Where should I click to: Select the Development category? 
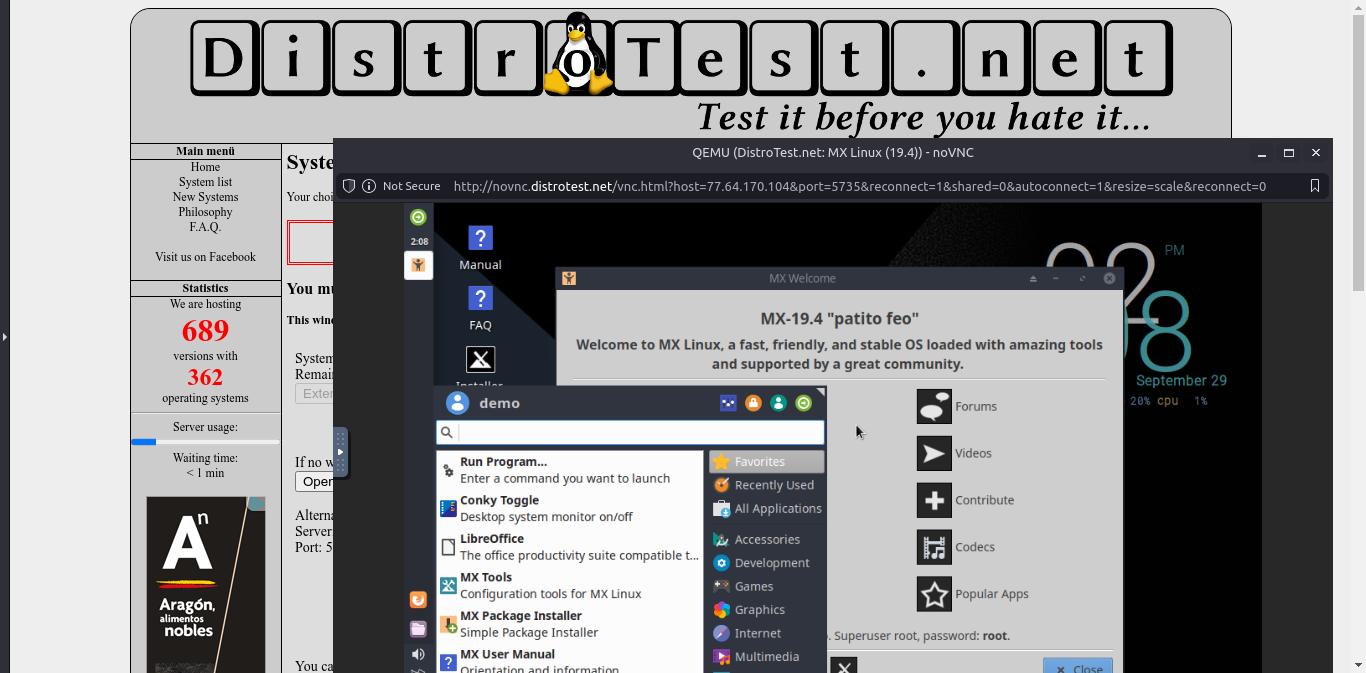pyautogui.click(x=767, y=563)
